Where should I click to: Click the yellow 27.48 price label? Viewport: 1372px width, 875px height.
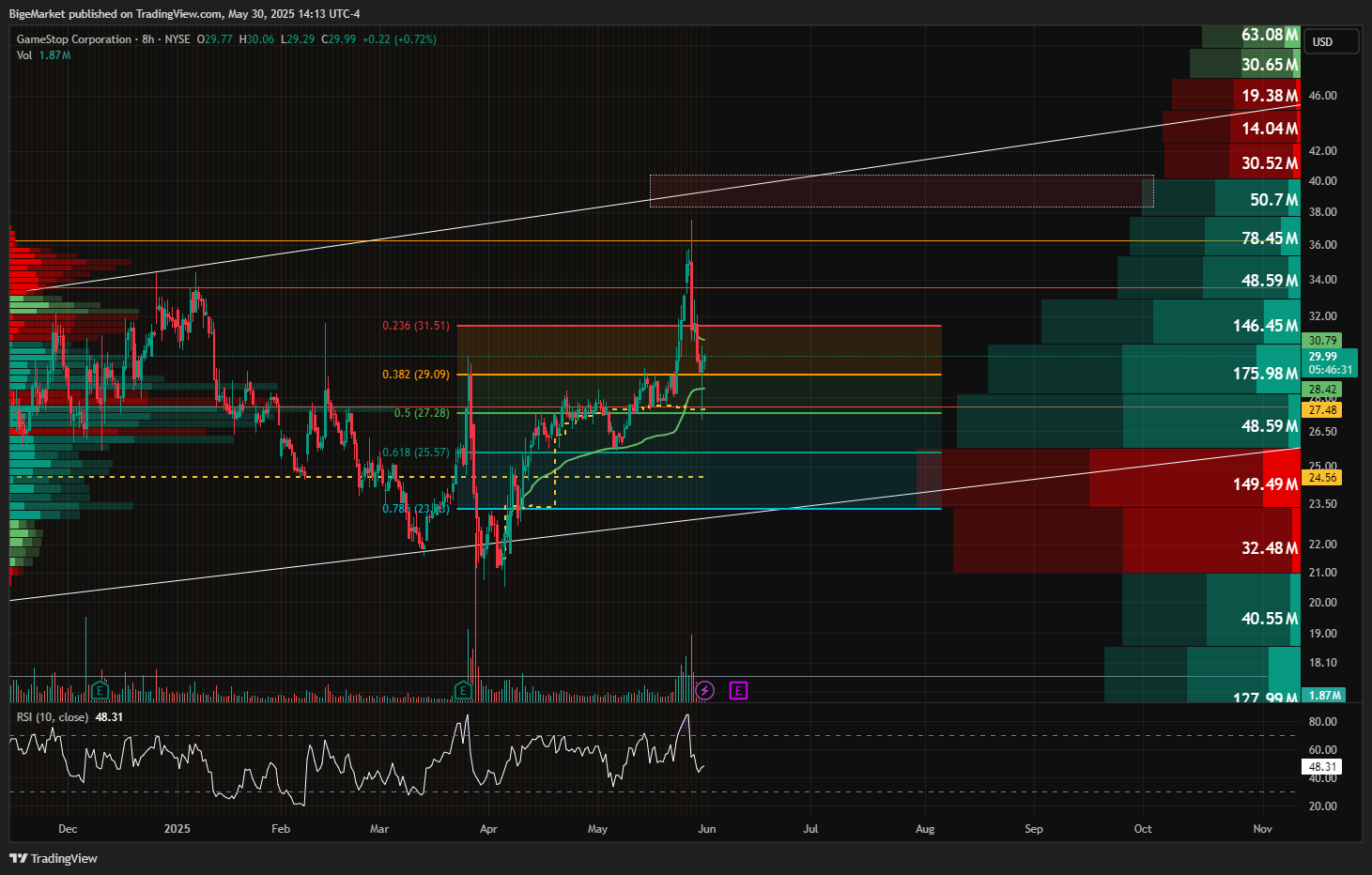coord(1322,410)
